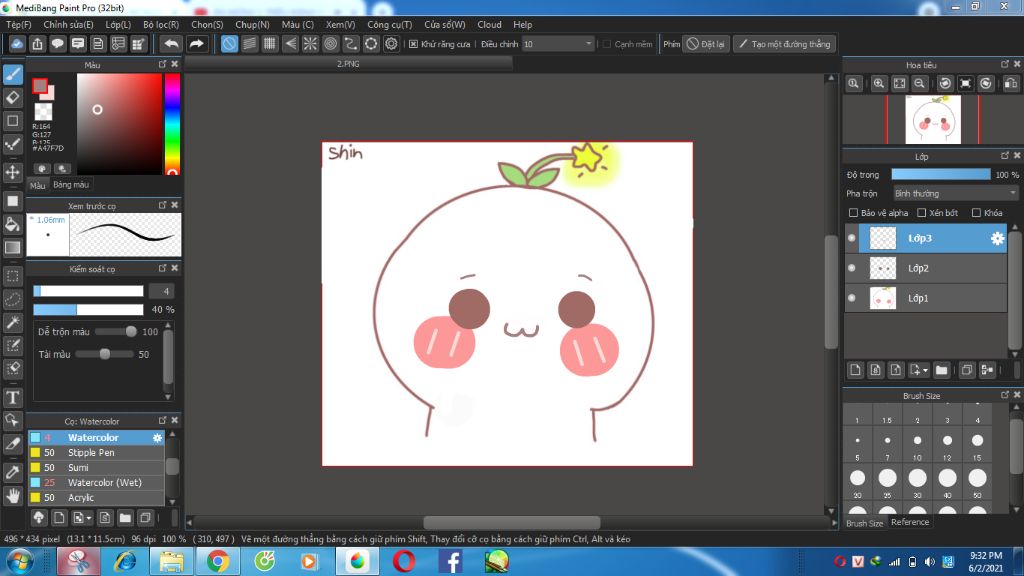Adjust the Độ trong opacity slider
The height and width of the screenshot is (576, 1024).
click(940, 174)
